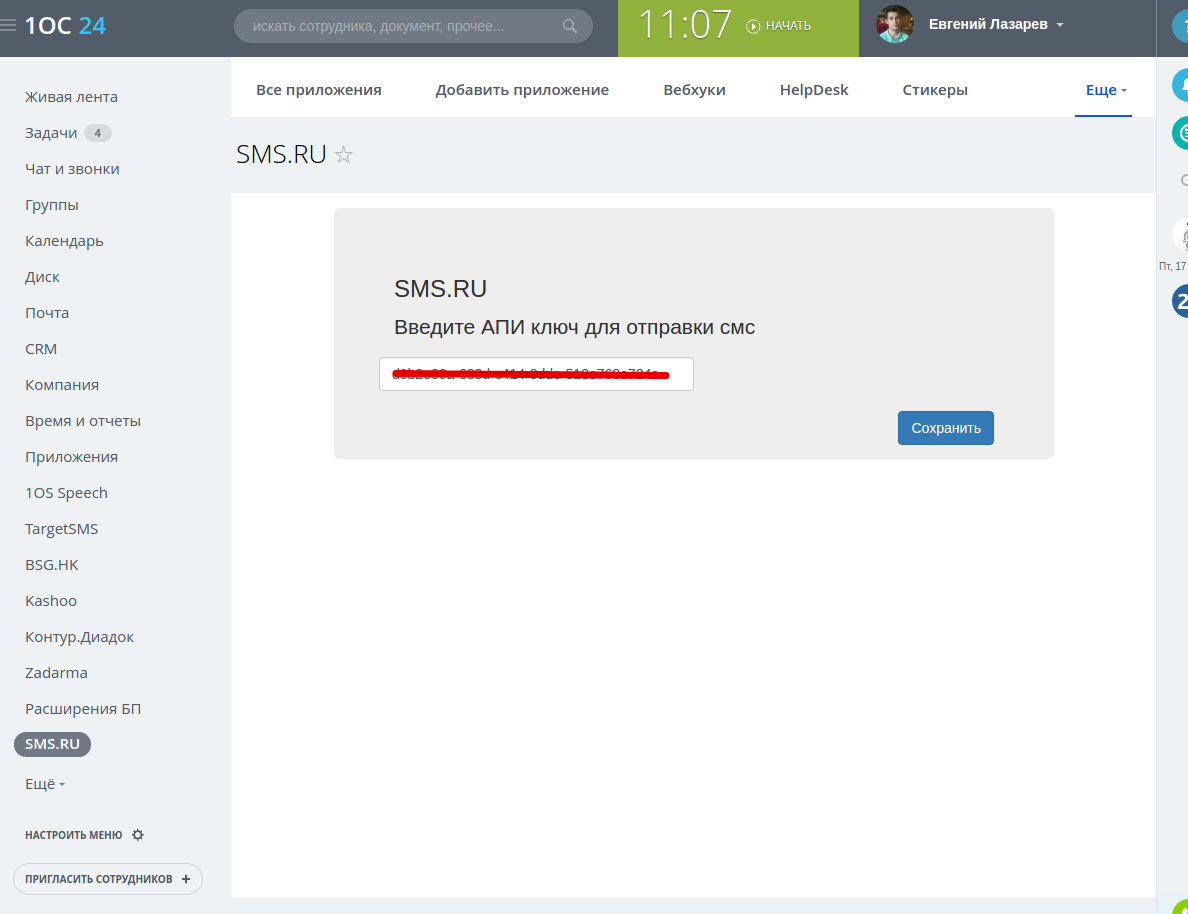Click the teal round icon in right panel
The height and width of the screenshot is (914, 1188).
click(1181, 132)
